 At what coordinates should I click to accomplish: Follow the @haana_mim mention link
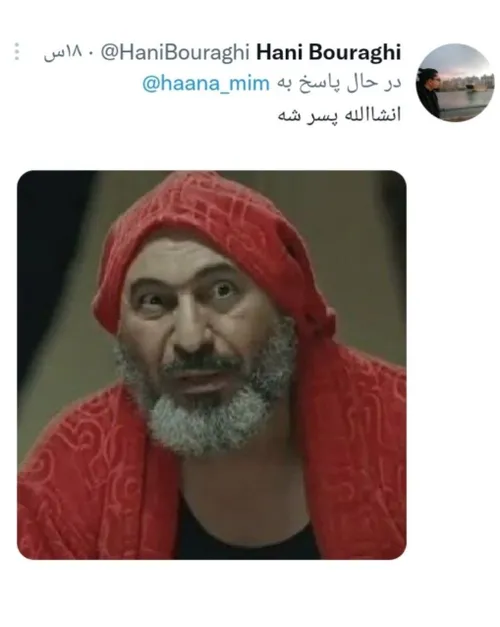[206, 84]
